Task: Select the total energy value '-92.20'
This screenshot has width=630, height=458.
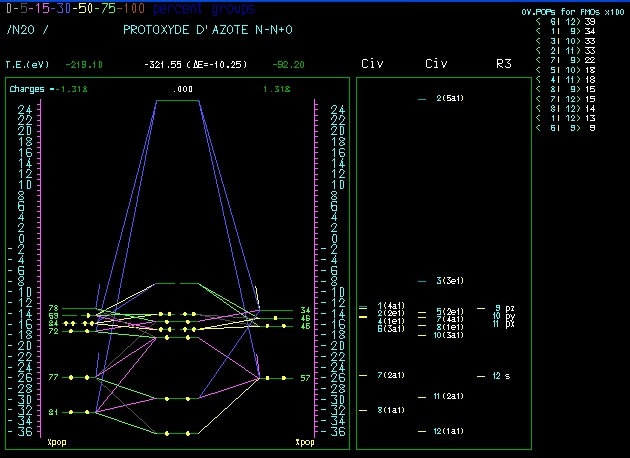Action: tap(288, 64)
